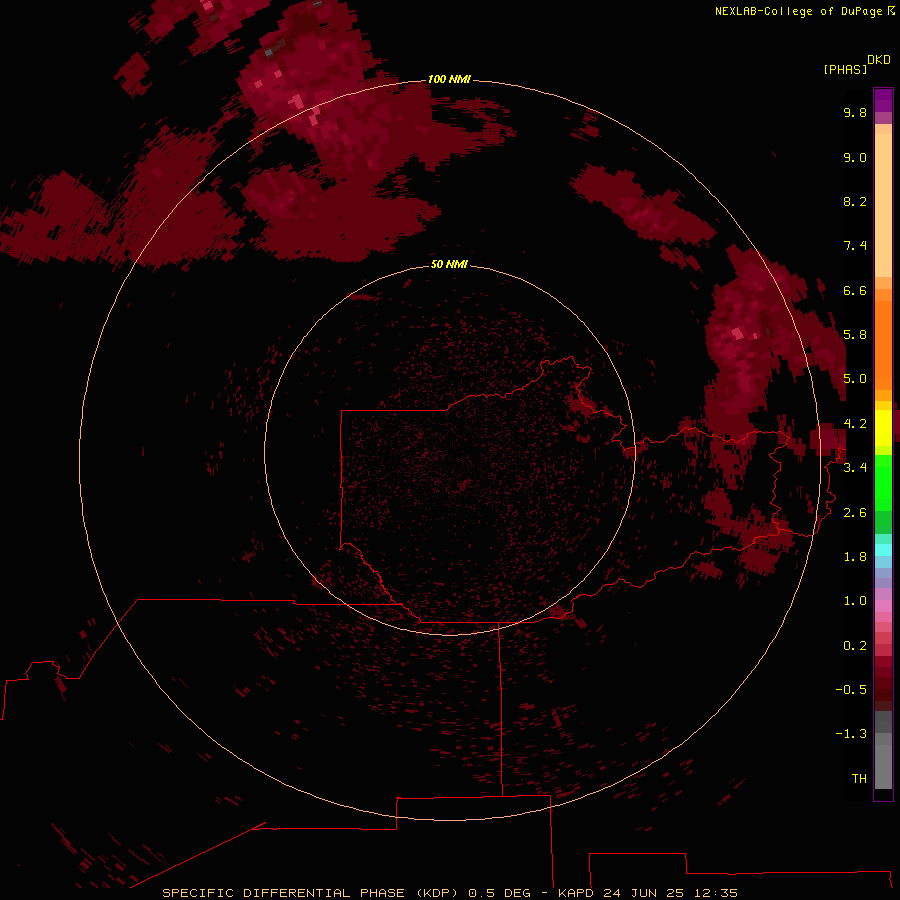Screen dimensions: 900x900
Task: Click the 8.2 value on the scale
Action: pyautogui.click(x=855, y=201)
